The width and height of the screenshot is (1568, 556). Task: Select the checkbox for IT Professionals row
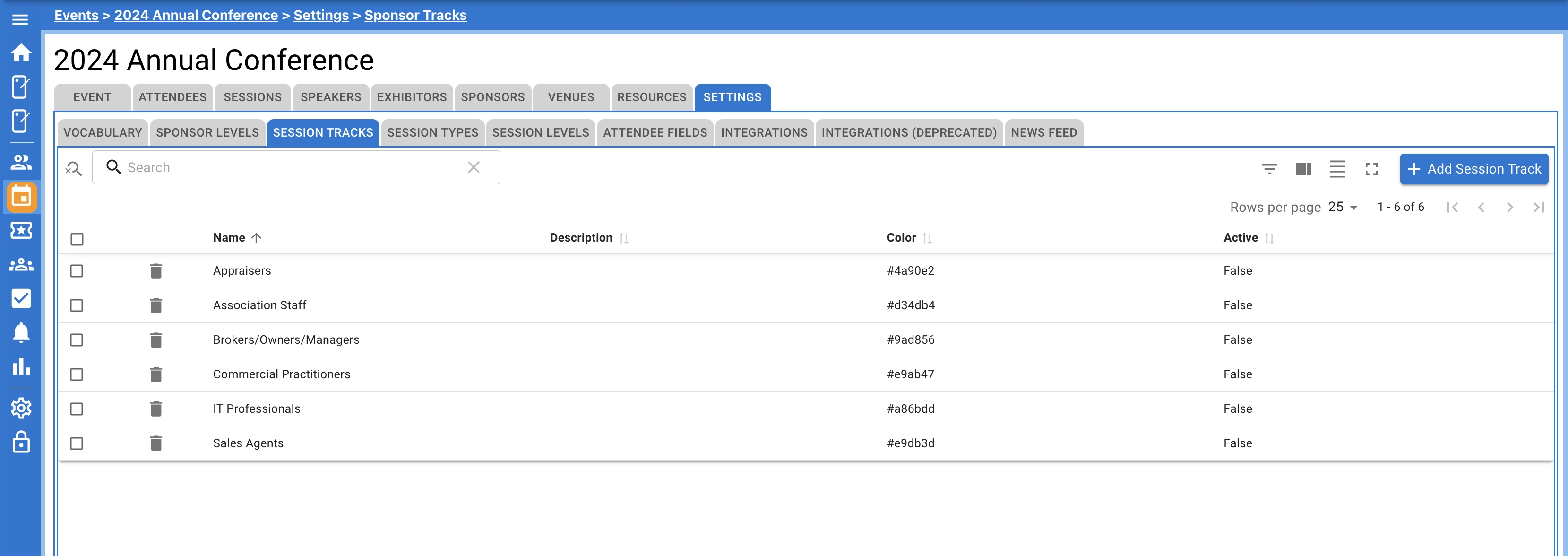pos(77,408)
